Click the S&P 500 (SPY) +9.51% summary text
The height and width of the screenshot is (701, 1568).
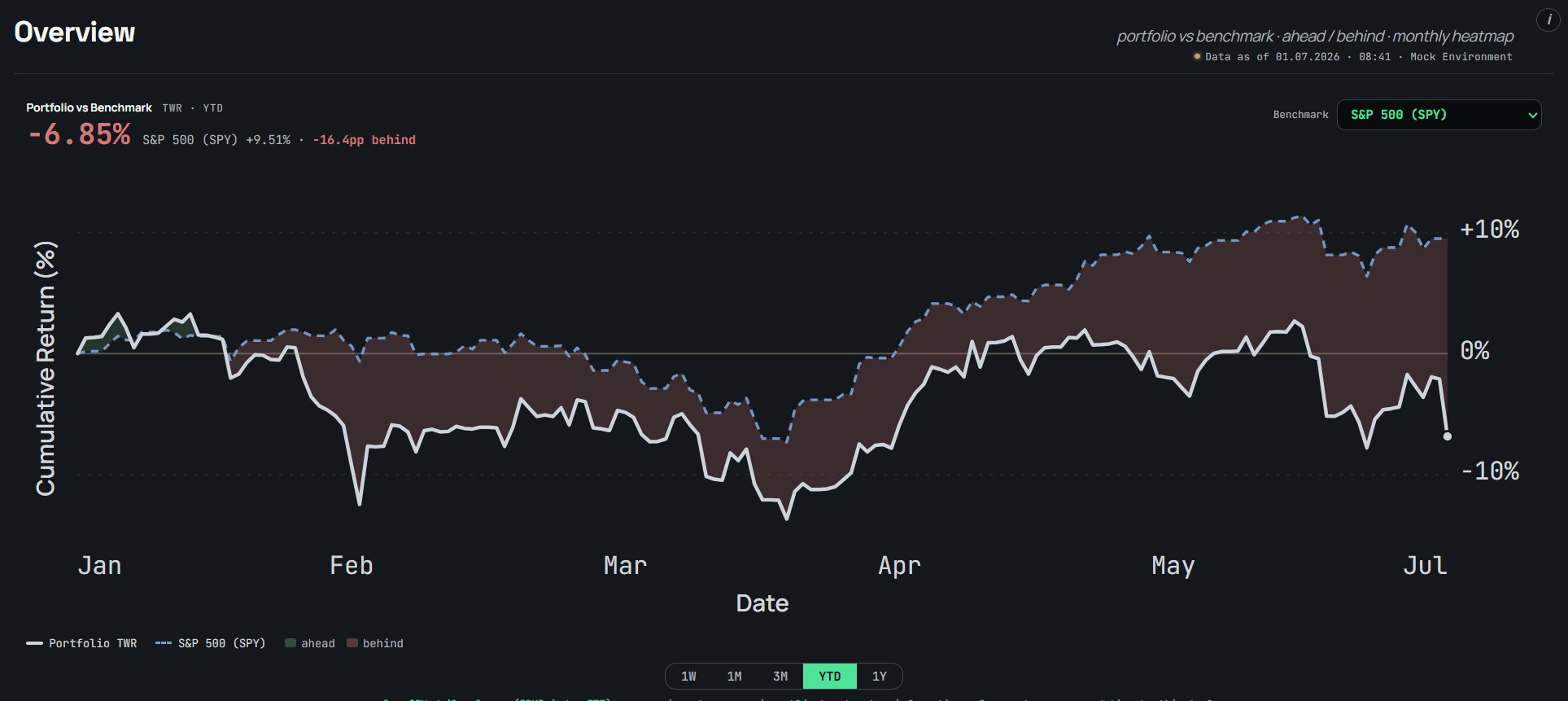[216, 140]
